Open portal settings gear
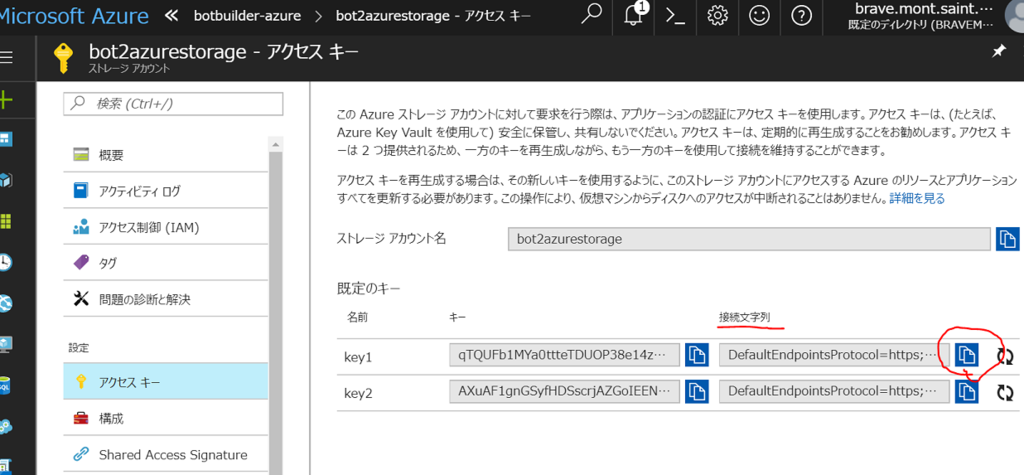The height and width of the screenshot is (475, 1024). (x=717, y=16)
